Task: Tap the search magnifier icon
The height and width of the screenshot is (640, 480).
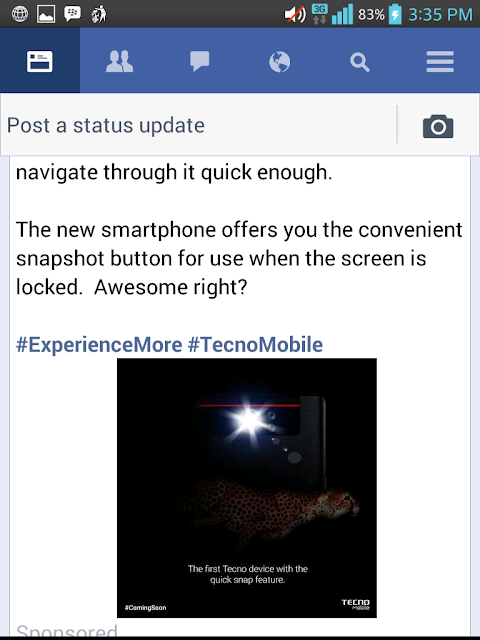Action: pyautogui.click(x=360, y=62)
